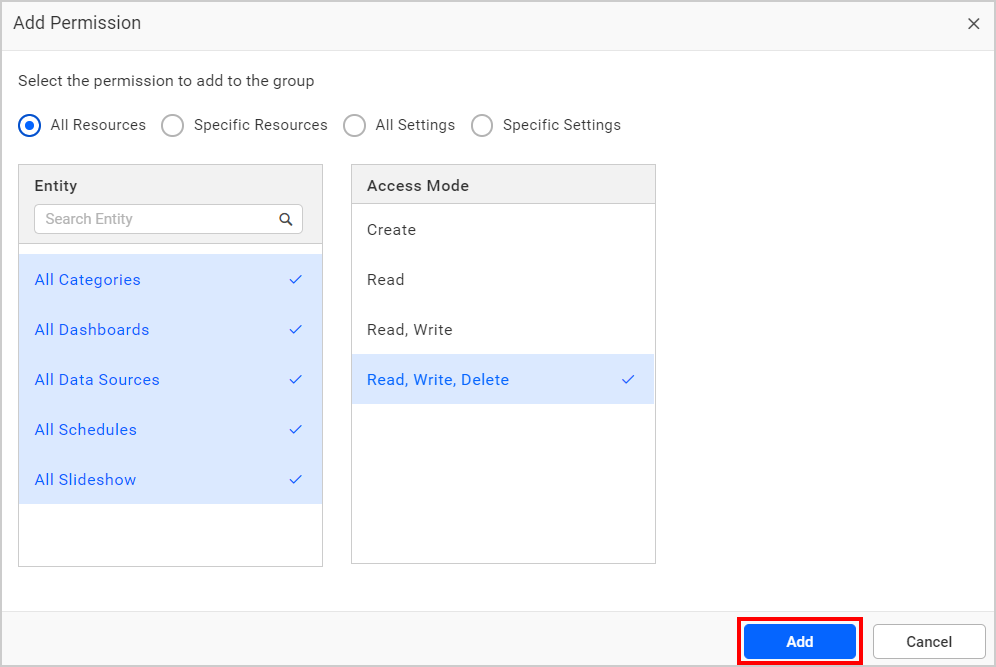Select the All Resources radio button
This screenshot has height=667, width=996.
(x=30, y=125)
